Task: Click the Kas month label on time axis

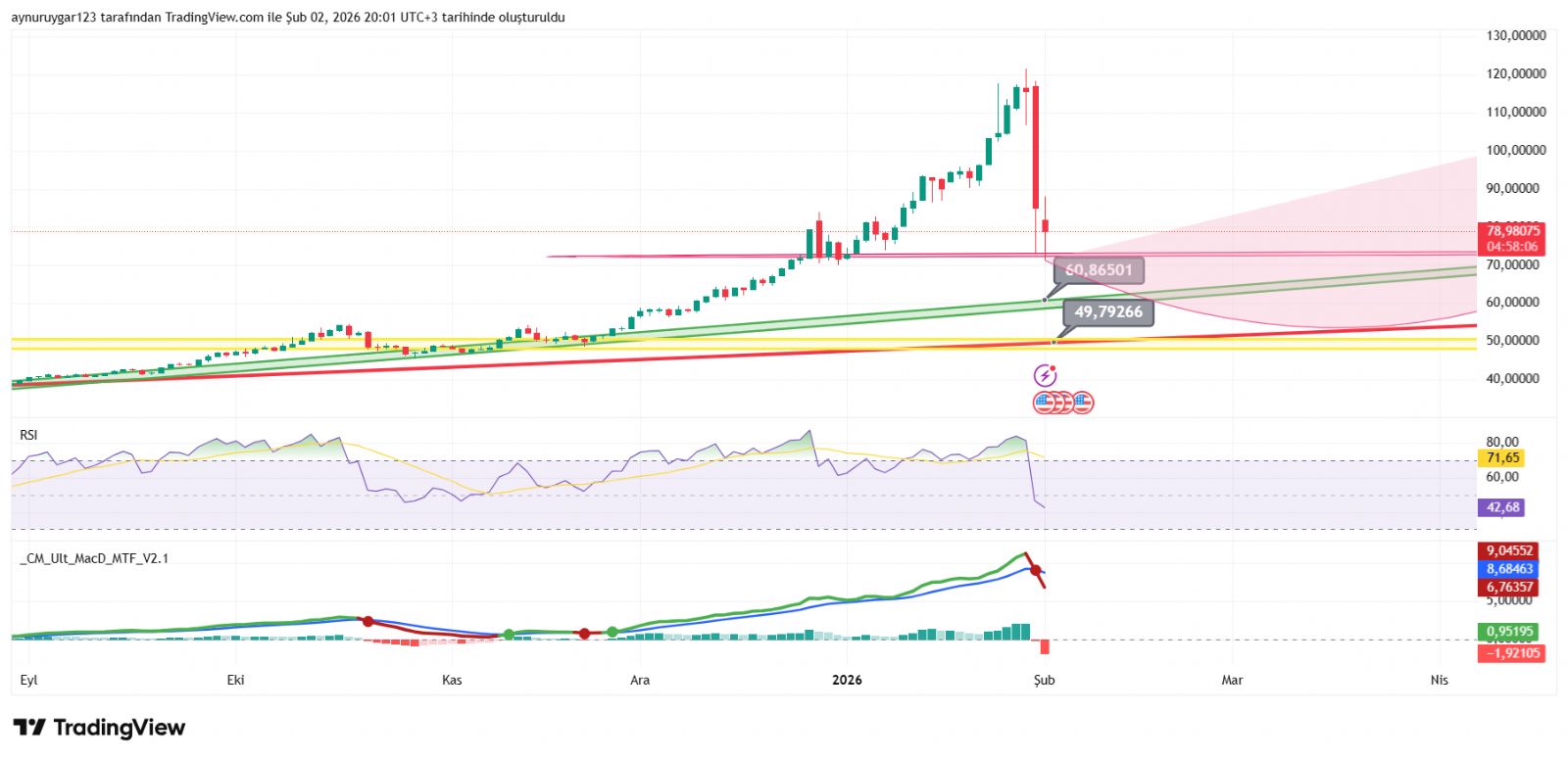Action: [x=452, y=680]
